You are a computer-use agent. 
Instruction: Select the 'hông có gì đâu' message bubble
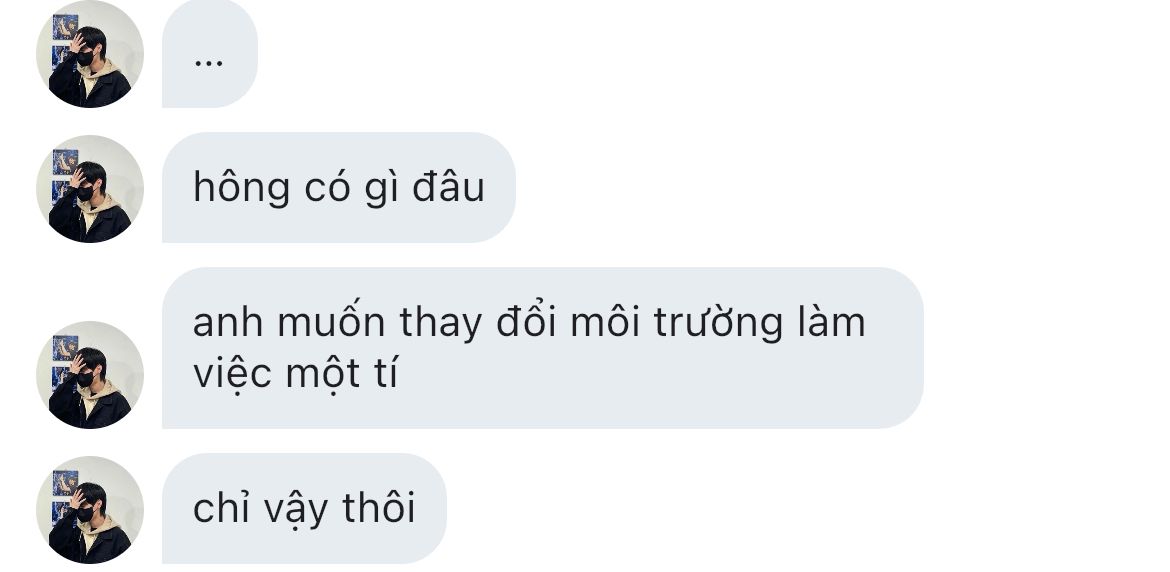coord(339,187)
